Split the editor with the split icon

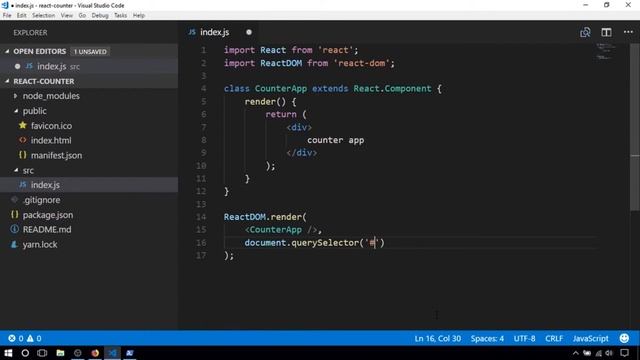(x=606, y=32)
